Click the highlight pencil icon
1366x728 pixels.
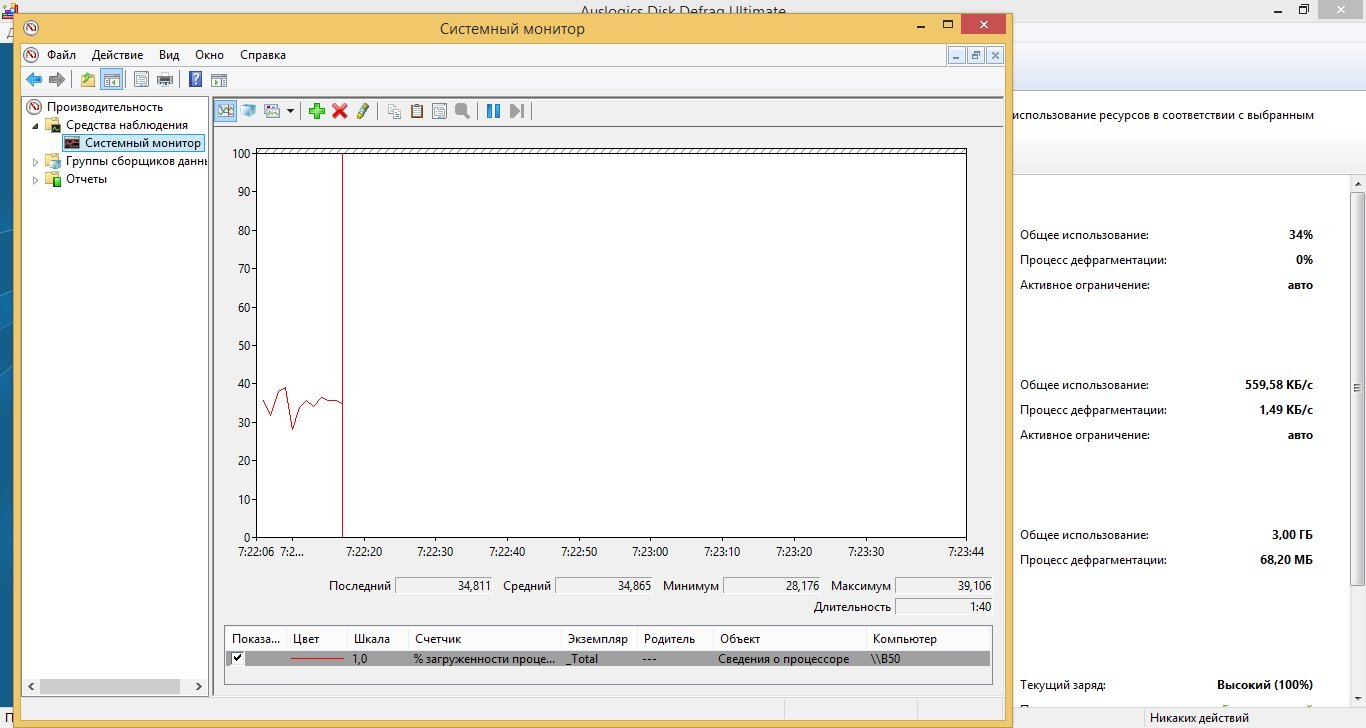(x=362, y=111)
